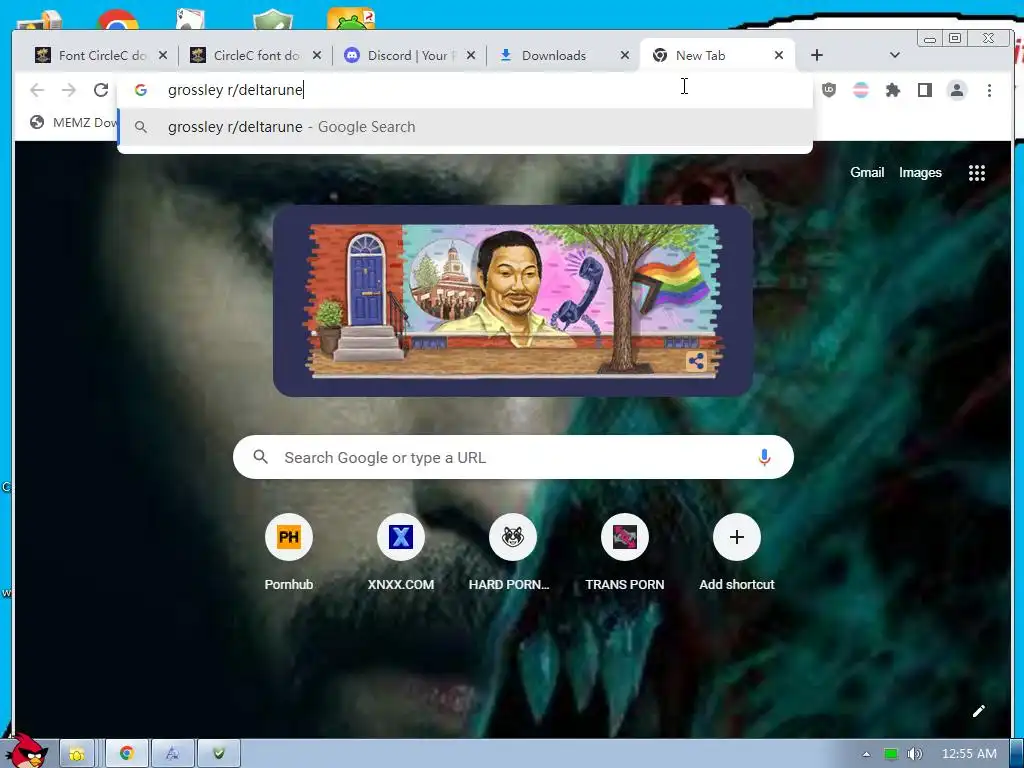Open the Downloads tab
1024x768 pixels.
coord(554,56)
